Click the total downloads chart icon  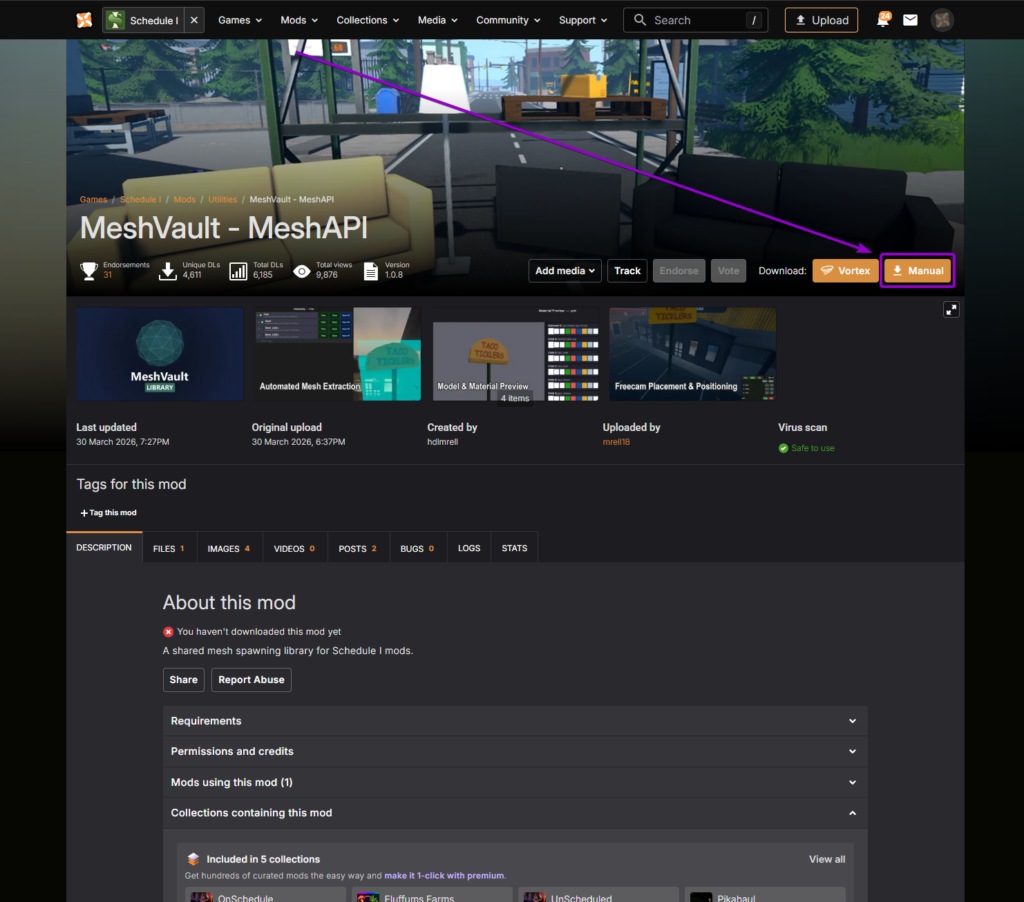[238, 270]
